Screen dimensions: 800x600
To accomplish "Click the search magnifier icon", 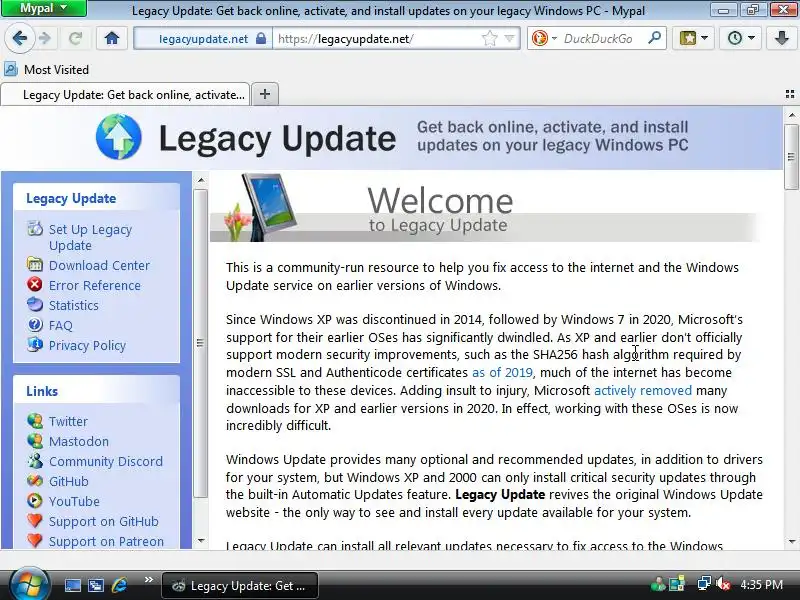I will click(x=654, y=38).
